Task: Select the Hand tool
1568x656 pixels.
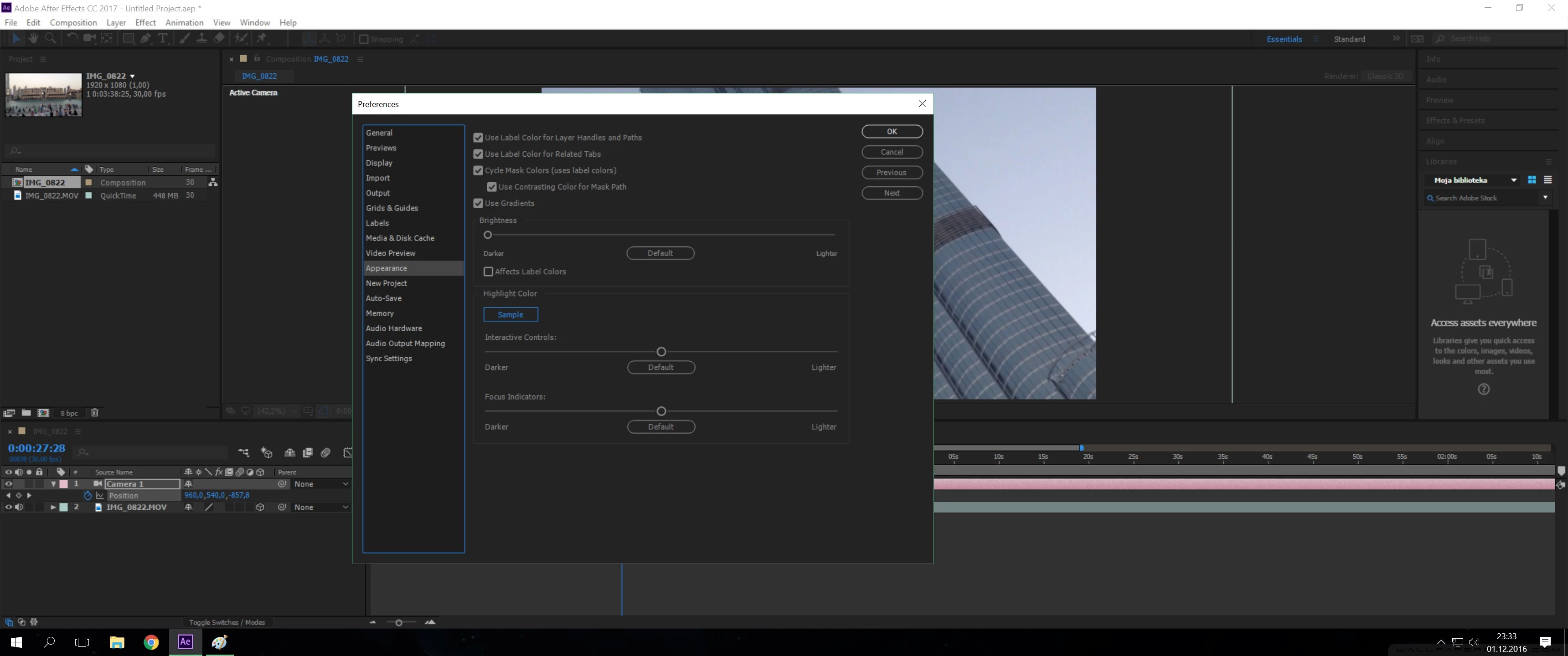Action: (x=33, y=38)
